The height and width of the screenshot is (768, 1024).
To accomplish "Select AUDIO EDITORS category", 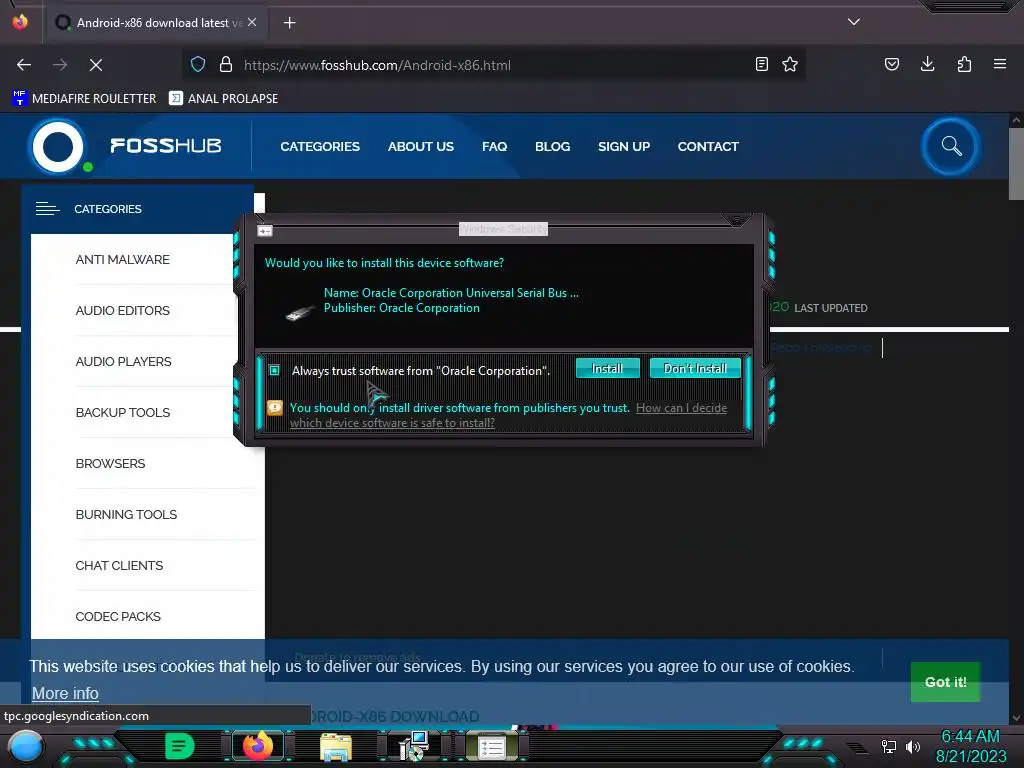I will 122,310.
